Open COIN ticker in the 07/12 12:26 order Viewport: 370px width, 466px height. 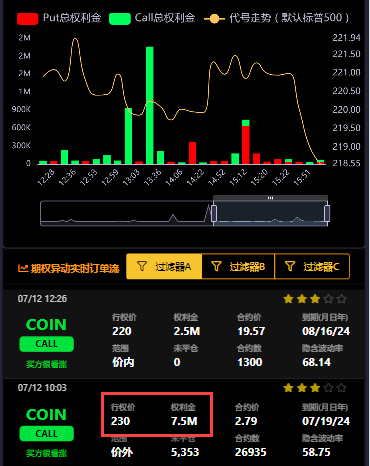click(x=46, y=325)
